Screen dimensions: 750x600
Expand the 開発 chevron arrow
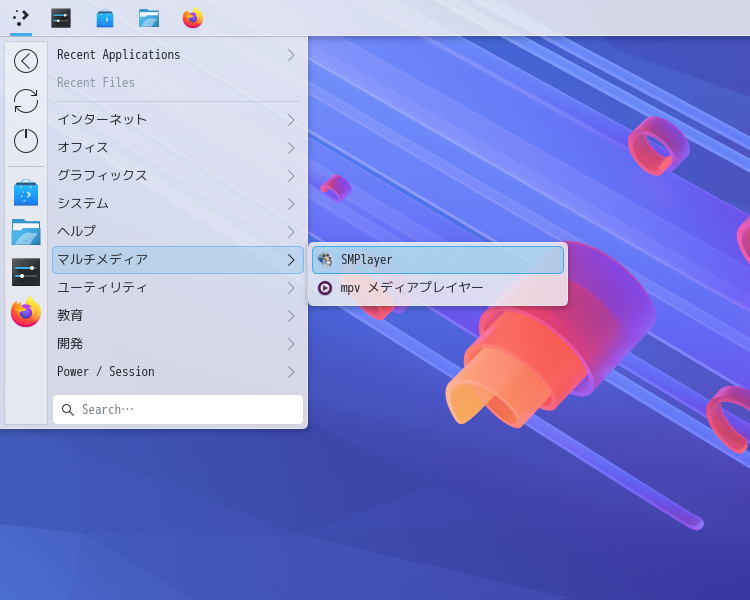291,344
